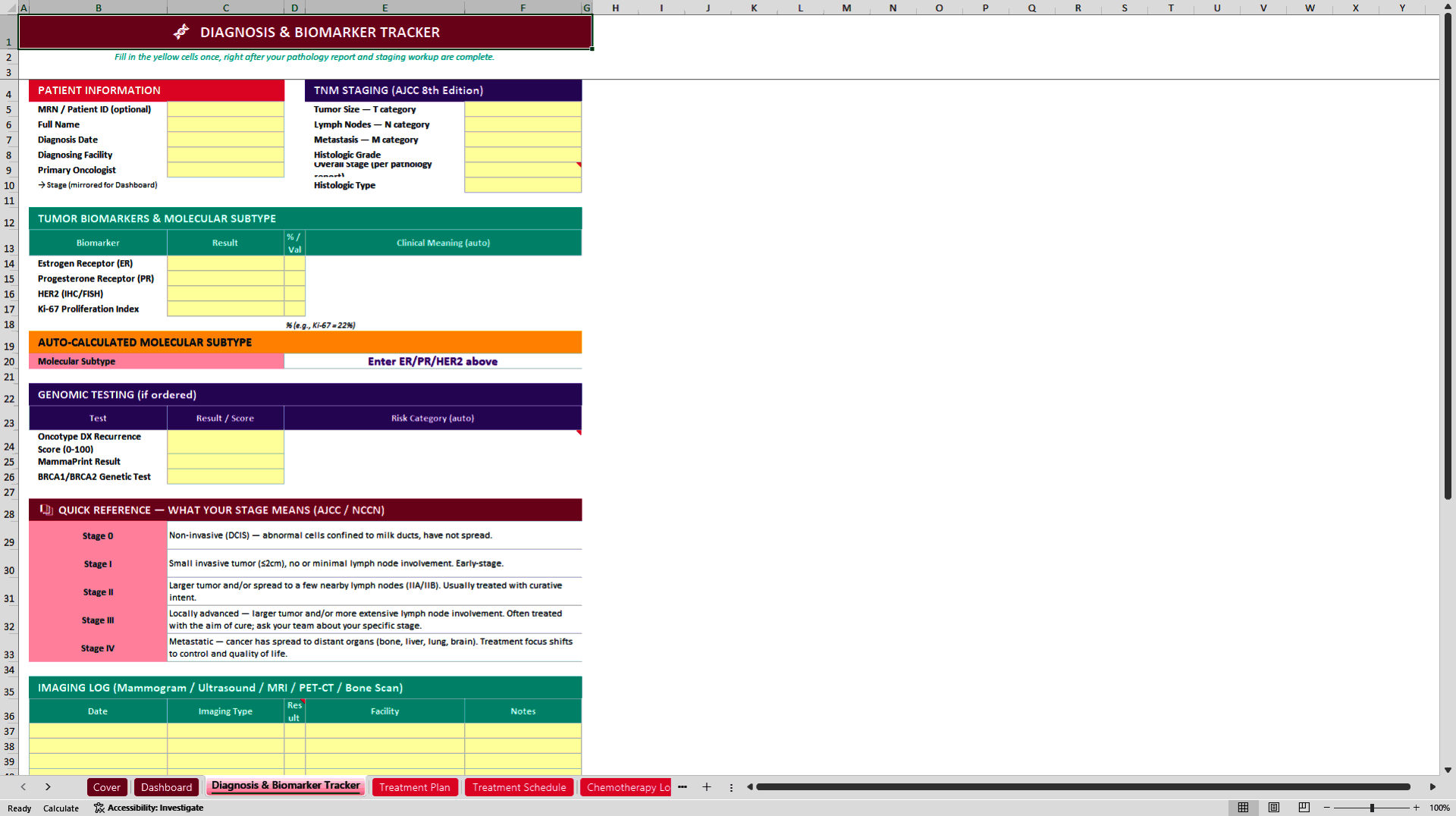The image size is (1456, 816).
Task: Select the Tumor Size T category cell
Action: pyautogui.click(x=522, y=109)
